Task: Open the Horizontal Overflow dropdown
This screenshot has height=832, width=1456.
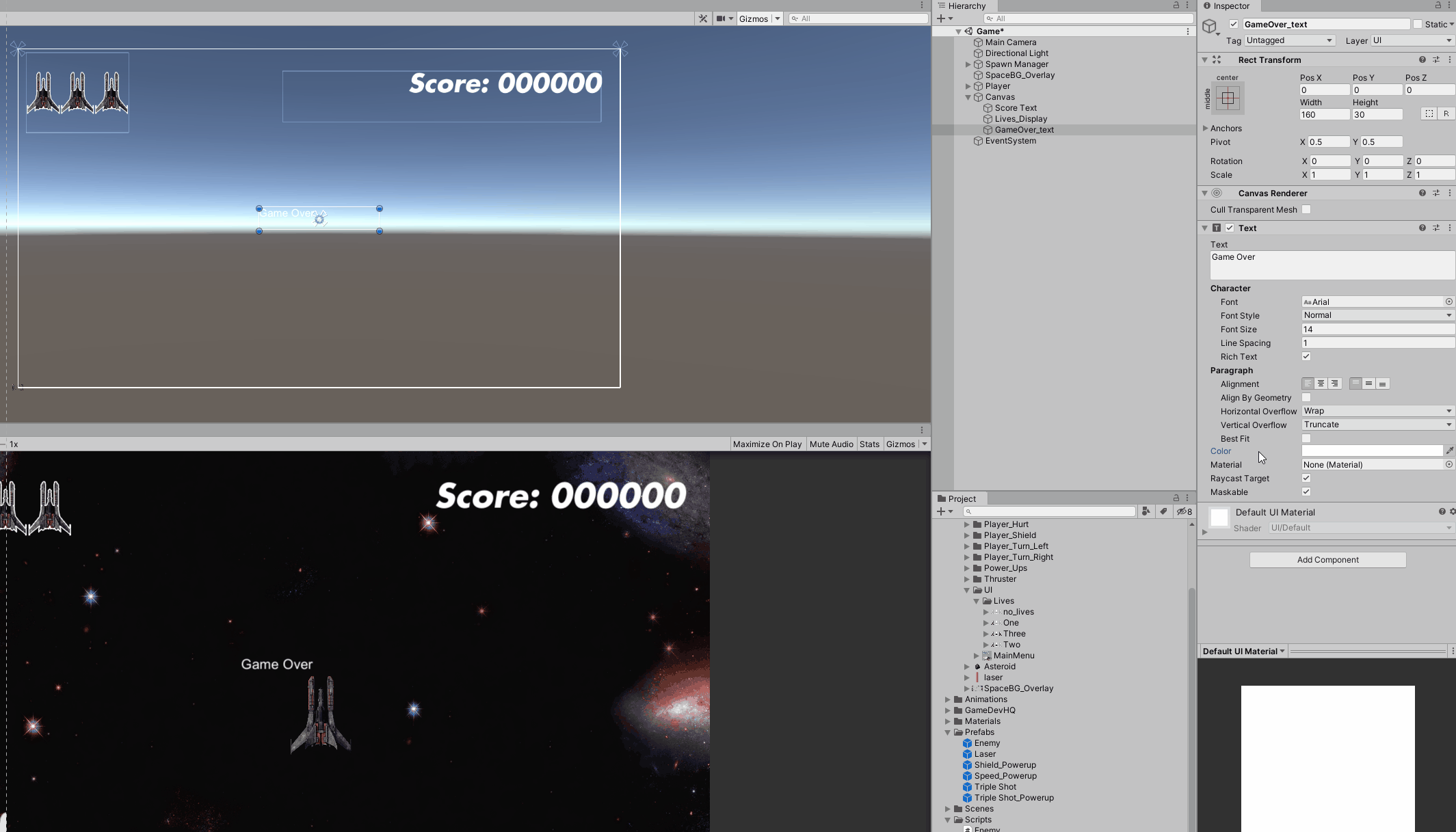Action: (x=1377, y=411)
